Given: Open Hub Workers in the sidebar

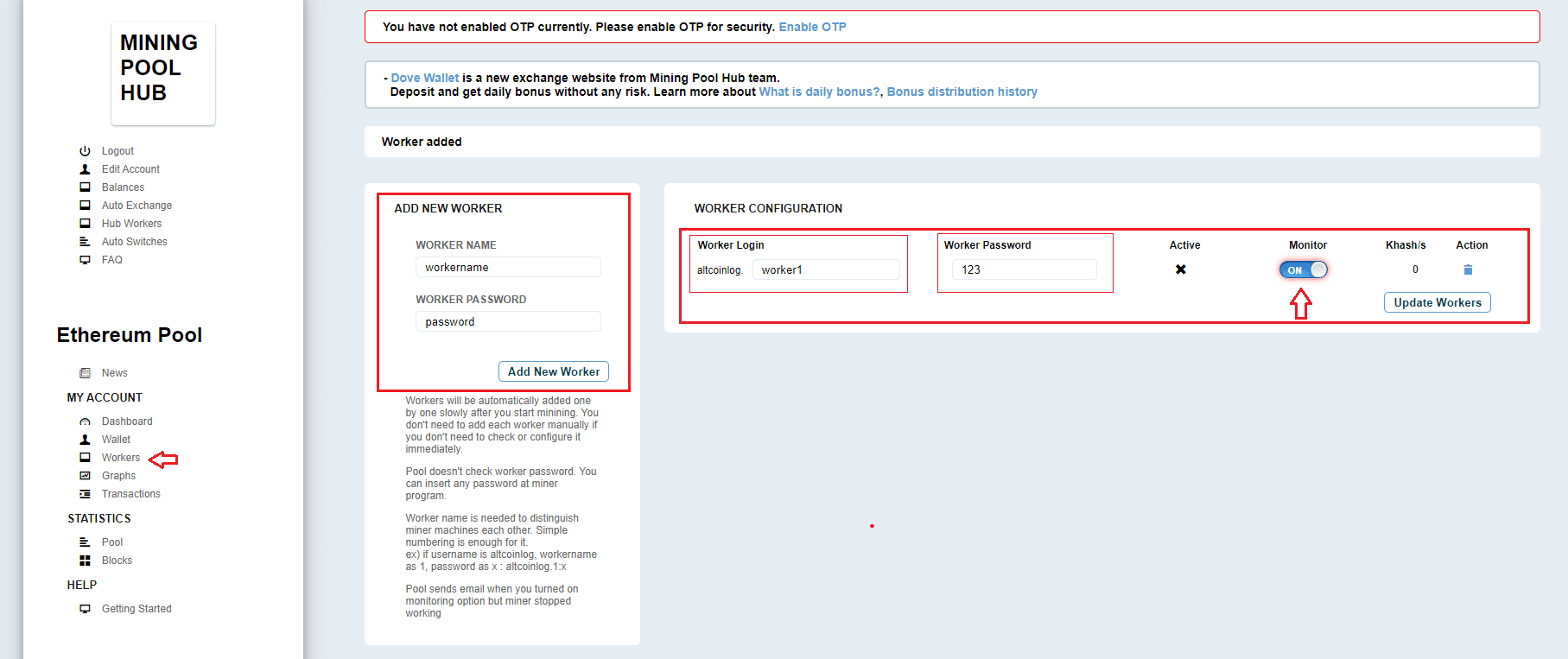Looking at the screenshot, I should [x=131, y=224].
